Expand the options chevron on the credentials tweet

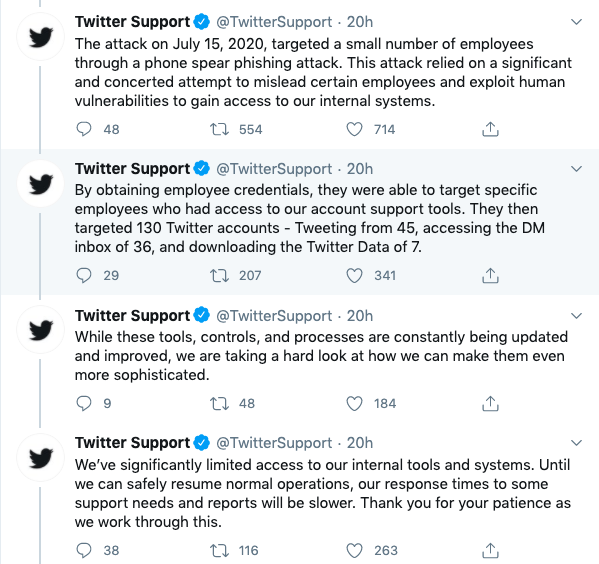pos(576,169)
